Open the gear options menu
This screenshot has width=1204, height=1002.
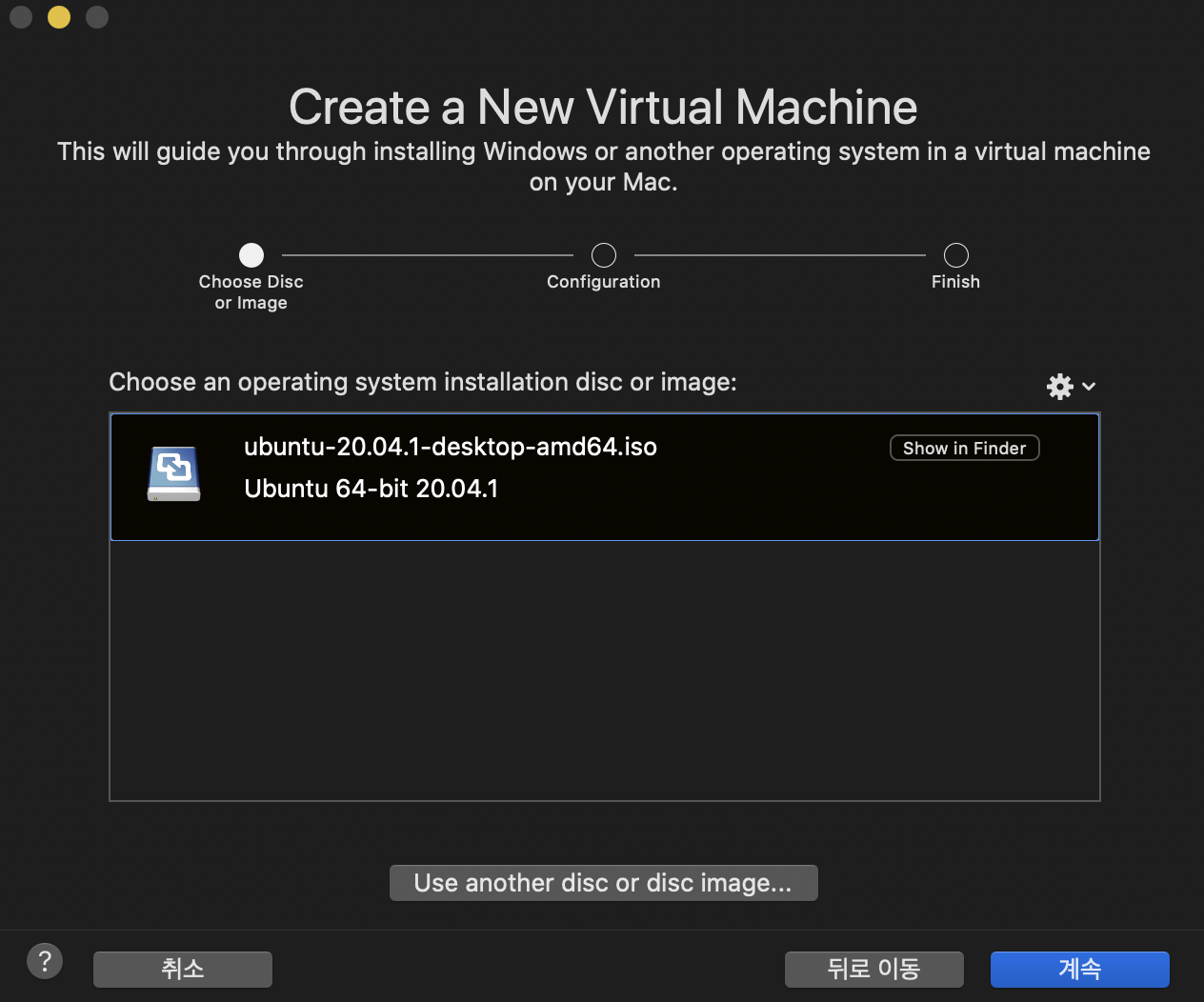coord(1071,386)
